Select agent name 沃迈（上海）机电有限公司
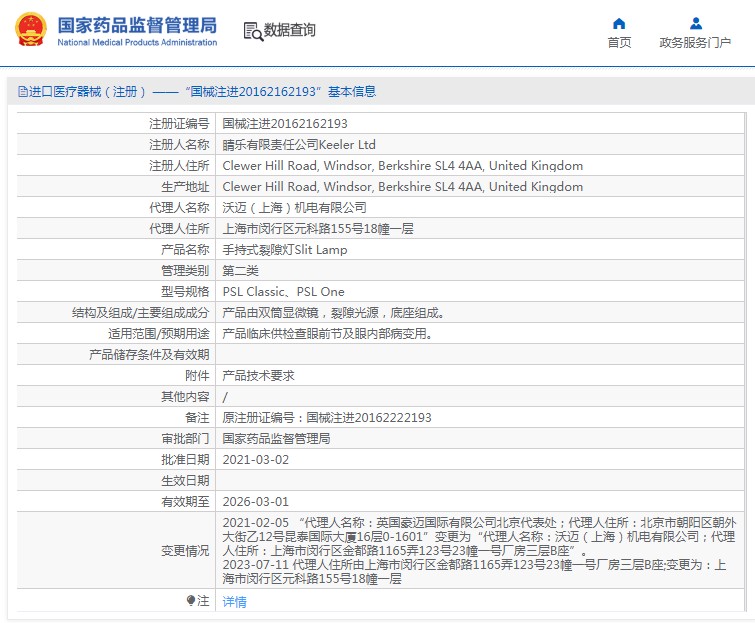The width and height of the screenshot is (755, 623). point(294,208)
